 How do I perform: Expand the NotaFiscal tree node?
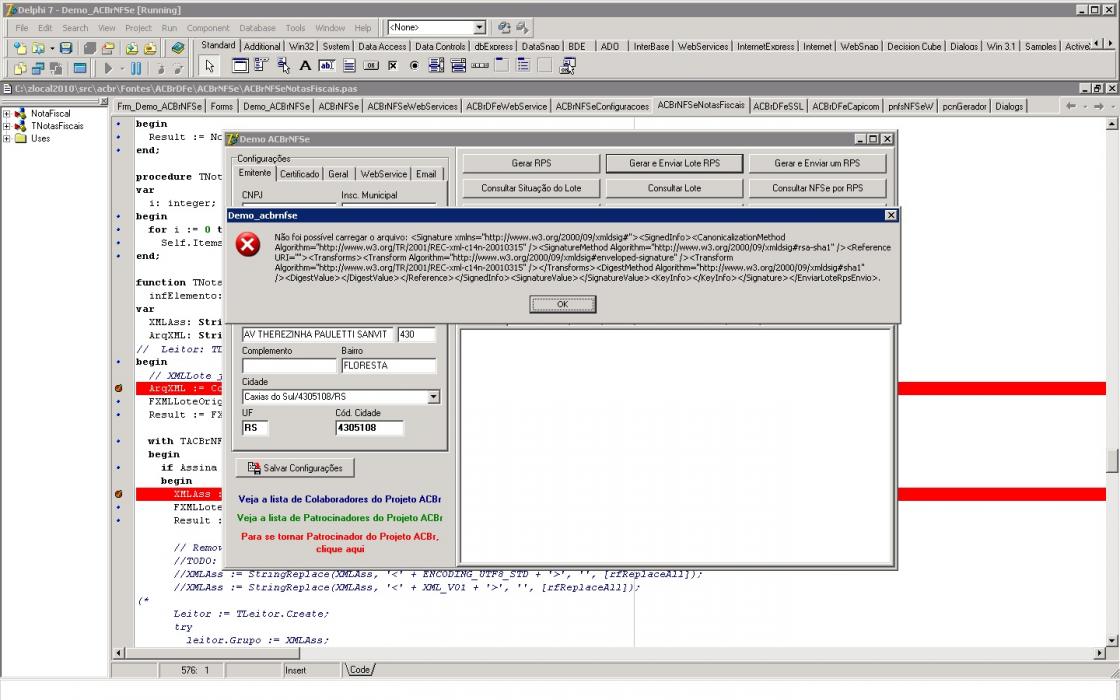[x=6, y=114]
